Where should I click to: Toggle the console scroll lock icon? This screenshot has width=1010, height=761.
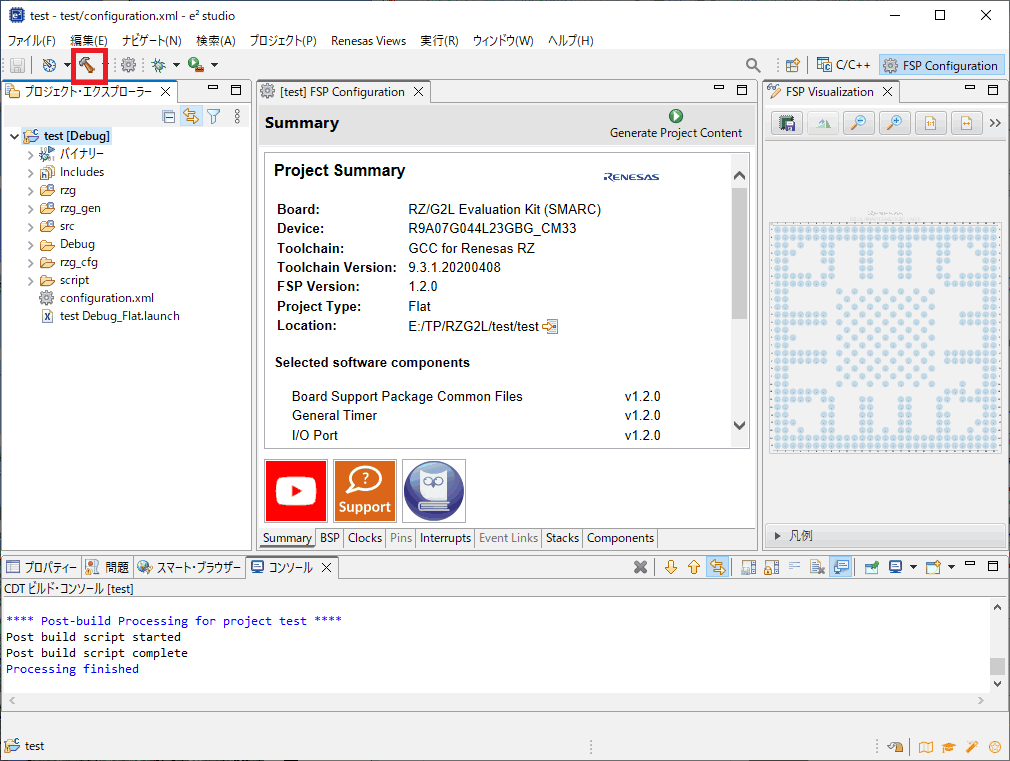(x=772, y=567)
